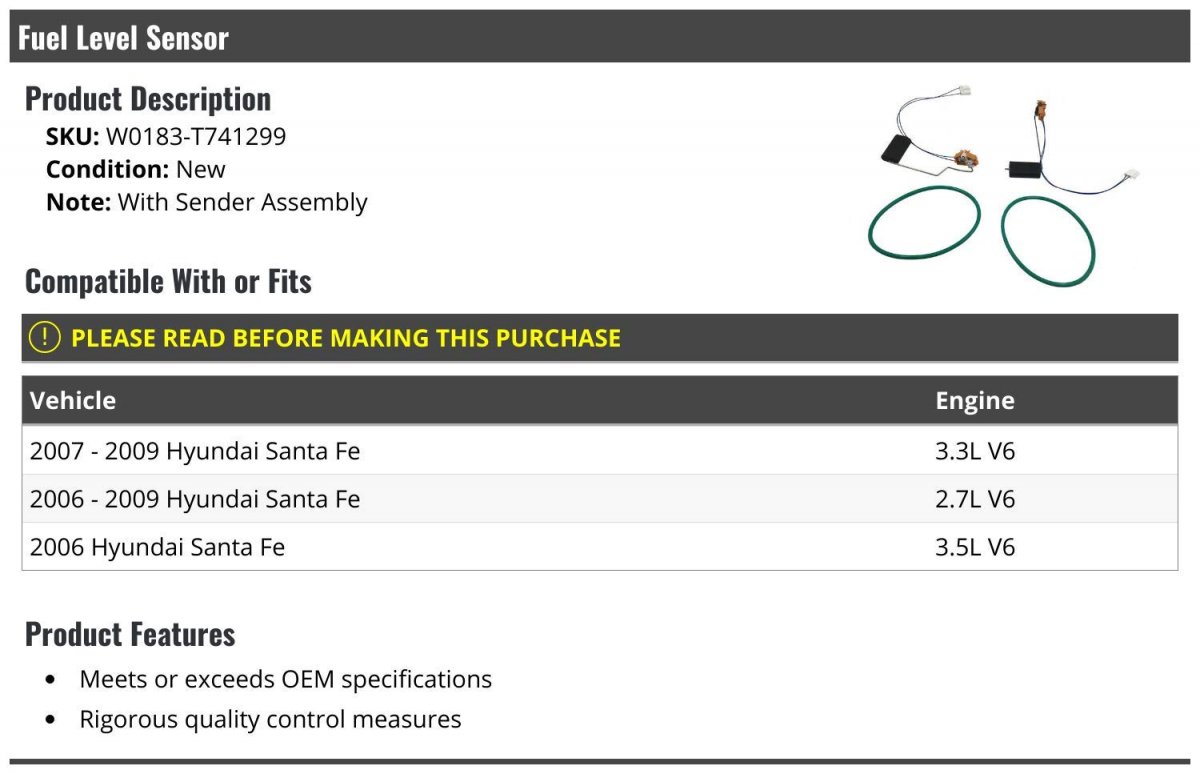Image resolution: width=1200 pixels, height=774 pixels.
Task: Click the Product Description heading
Action: [x=148, y=99]
